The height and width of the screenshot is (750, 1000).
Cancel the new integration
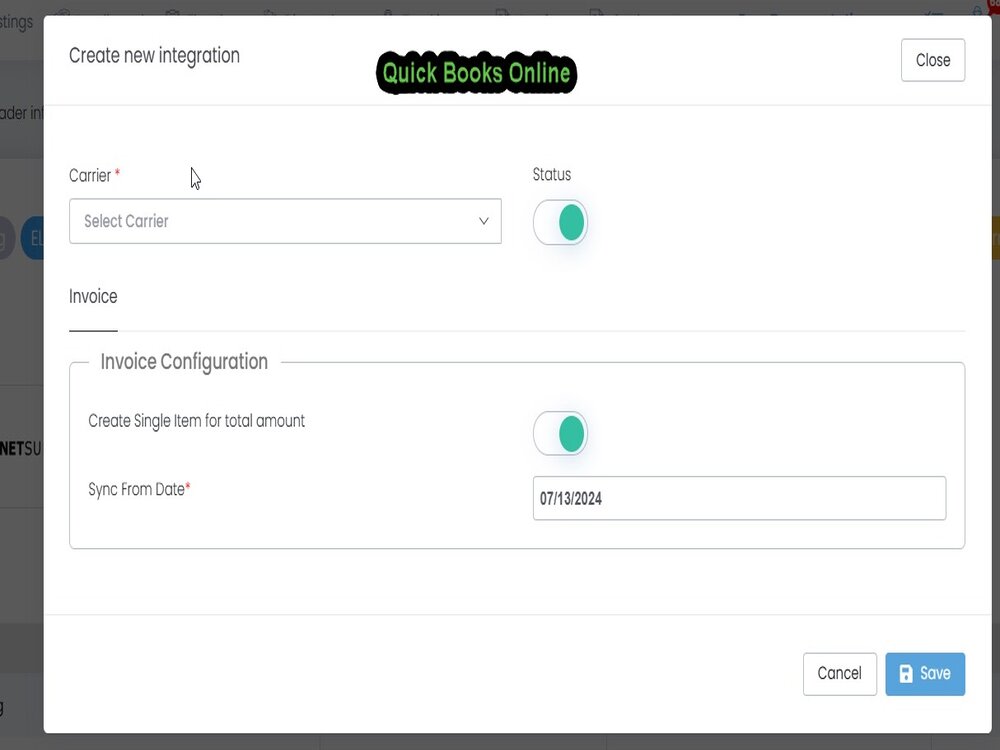click(839, 673)
